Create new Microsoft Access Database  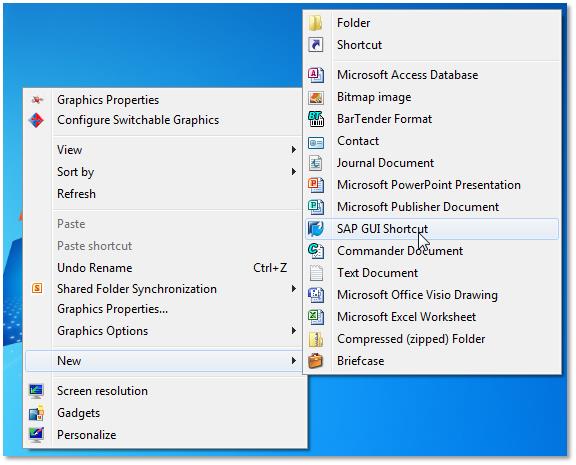click(407, 75)
